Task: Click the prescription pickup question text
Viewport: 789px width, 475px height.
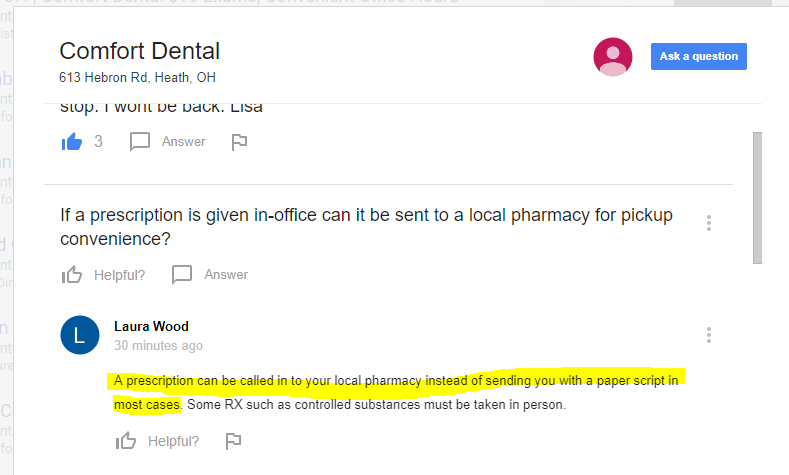Action: [x=366, y=227]
